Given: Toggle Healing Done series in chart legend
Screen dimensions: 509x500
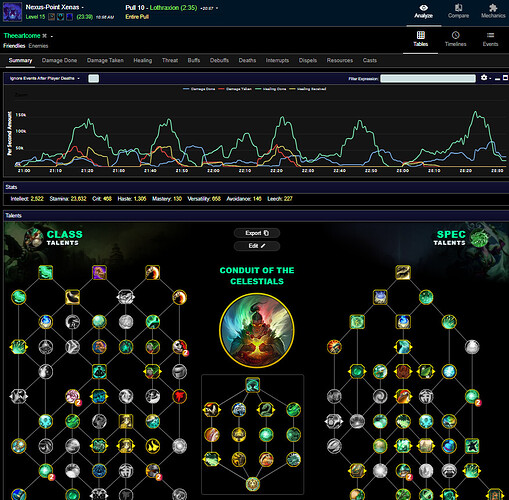Looking at the screenshot, I should coord(271,89).
